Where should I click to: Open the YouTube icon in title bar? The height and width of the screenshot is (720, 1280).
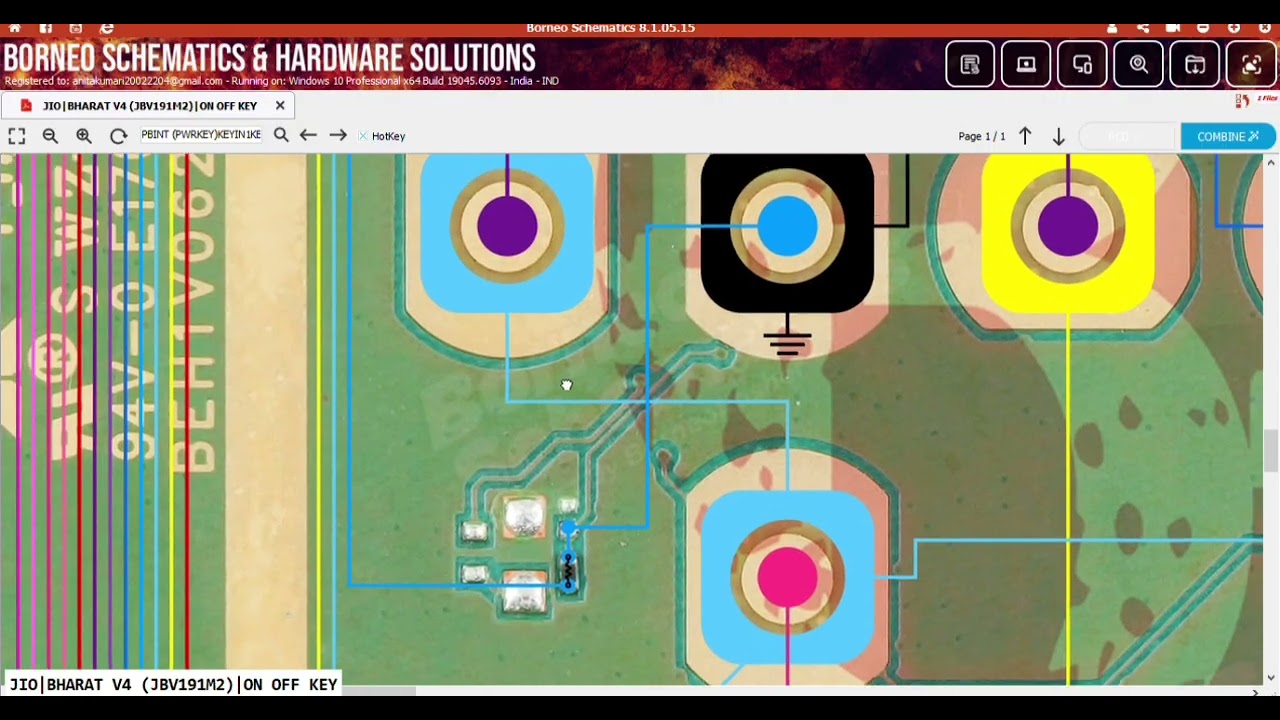tap(76, 28)
